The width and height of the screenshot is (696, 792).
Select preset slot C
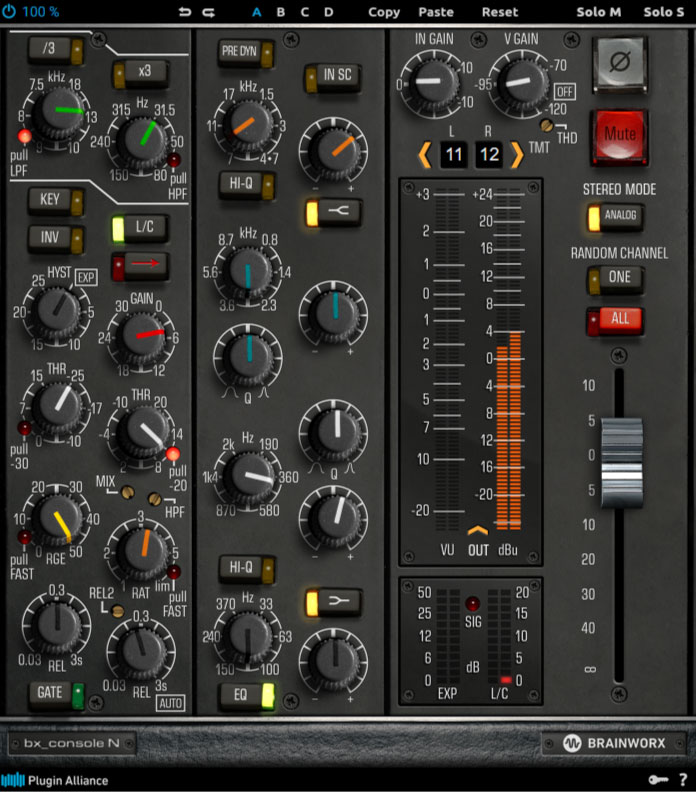(305, 12)
